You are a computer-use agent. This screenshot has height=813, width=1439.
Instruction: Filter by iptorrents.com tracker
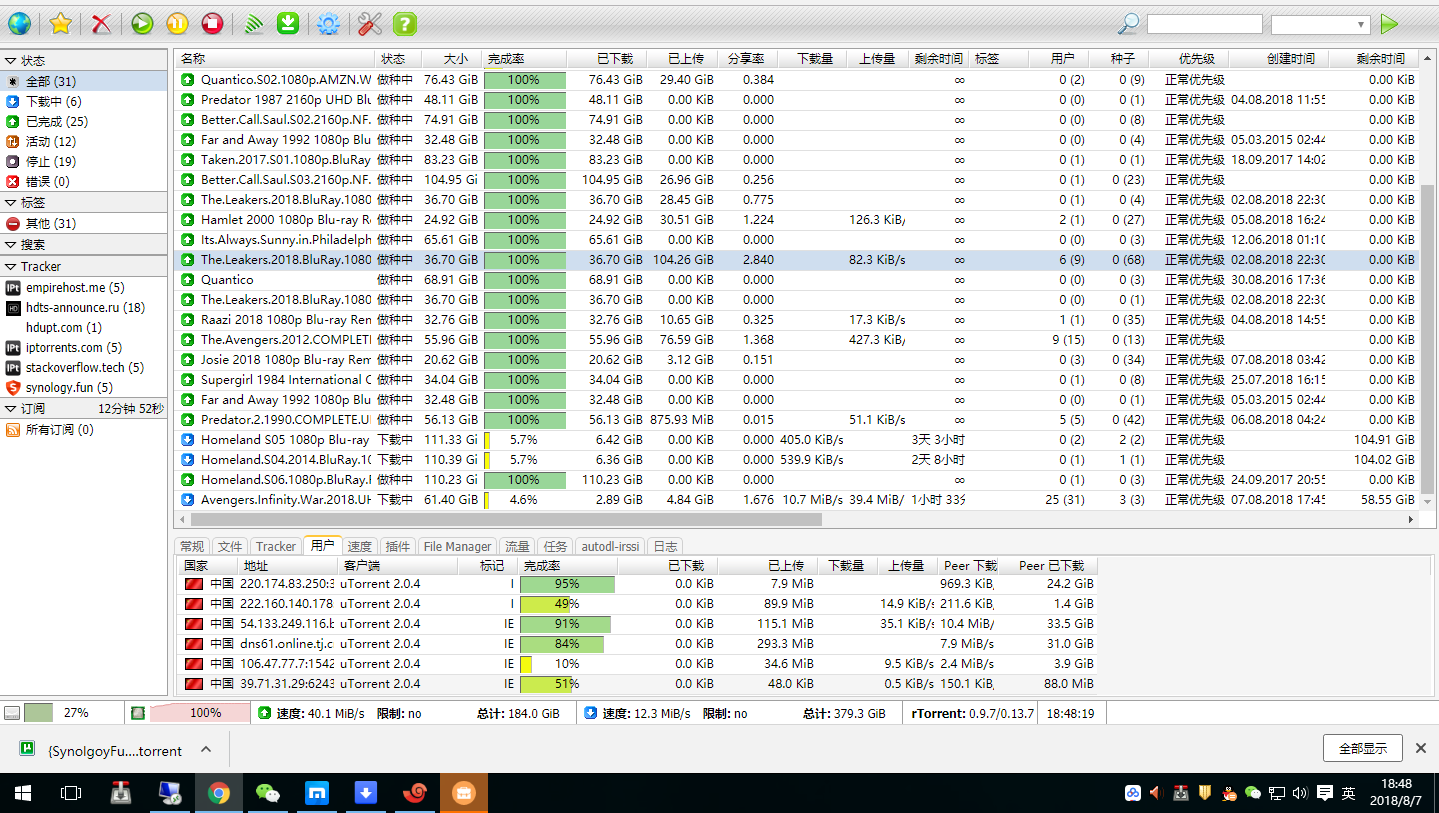[84, 347]
